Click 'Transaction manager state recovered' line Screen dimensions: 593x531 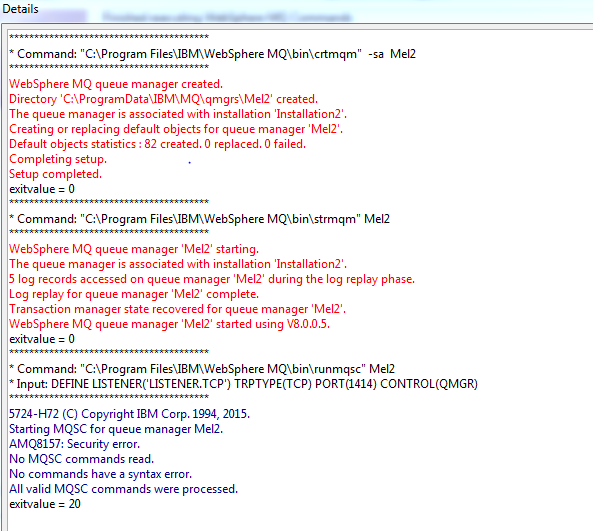(177, 309)
